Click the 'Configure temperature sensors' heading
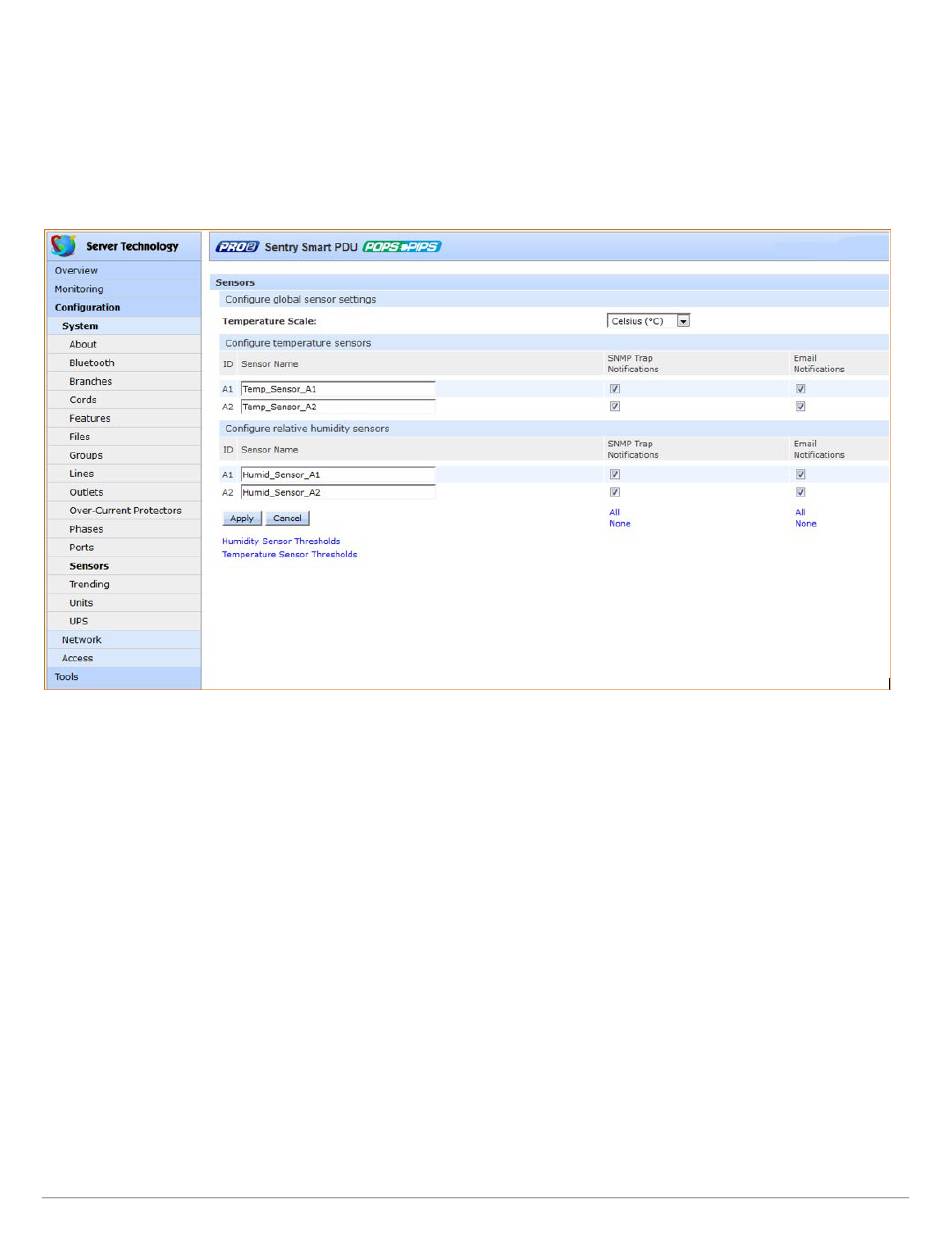The width and height of the screenshot is (950, 1254). pyautogui.click(x=298, y=343)
